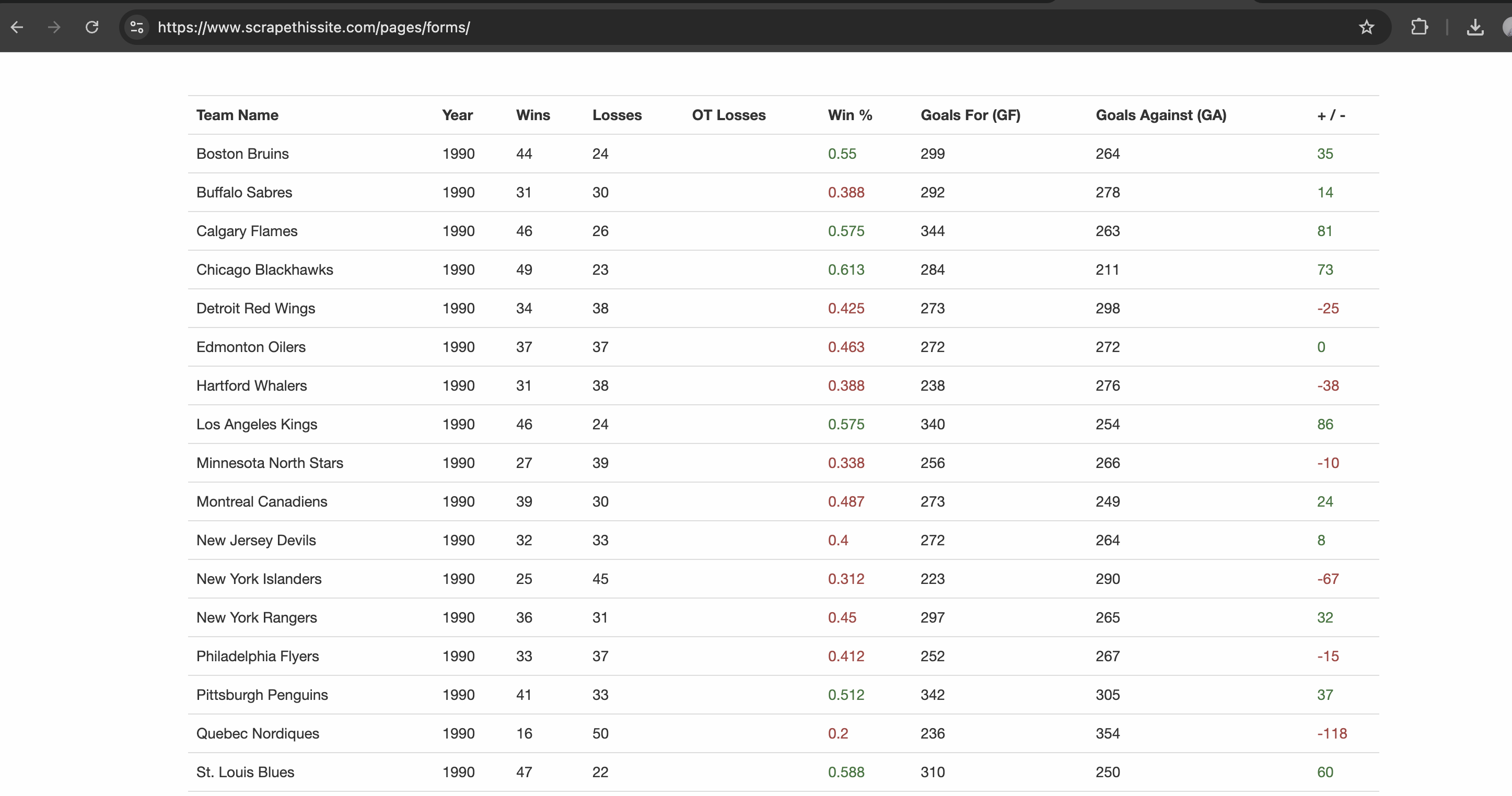Viewport: 1512px width, 796px height.
Task: Open the downloads tray icon
Action: 1474,27
